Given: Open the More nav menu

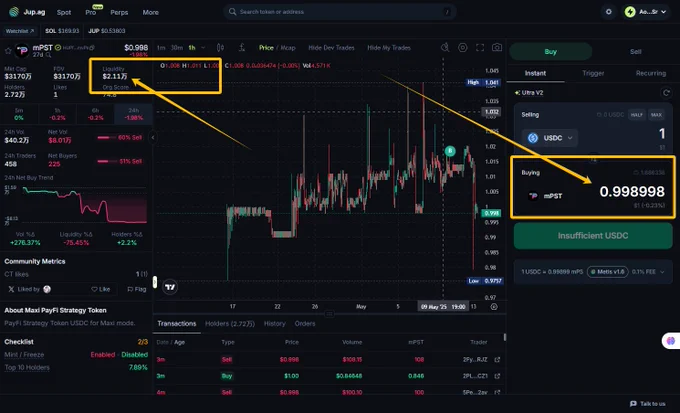Looking at the screenshot, I should [150, 12].
